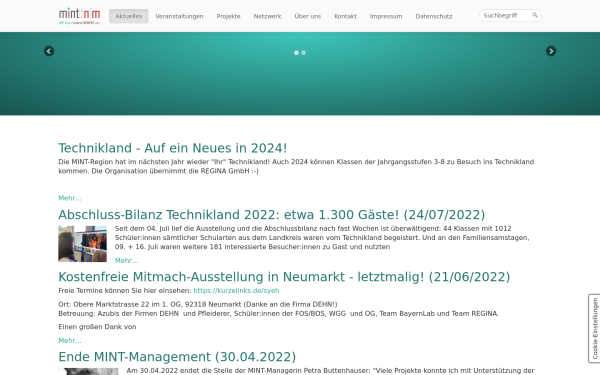The width and height of the screenshot is (600, 375).
Task: Open the Veranstaltungen menu item
Action: tap(179, 16)
